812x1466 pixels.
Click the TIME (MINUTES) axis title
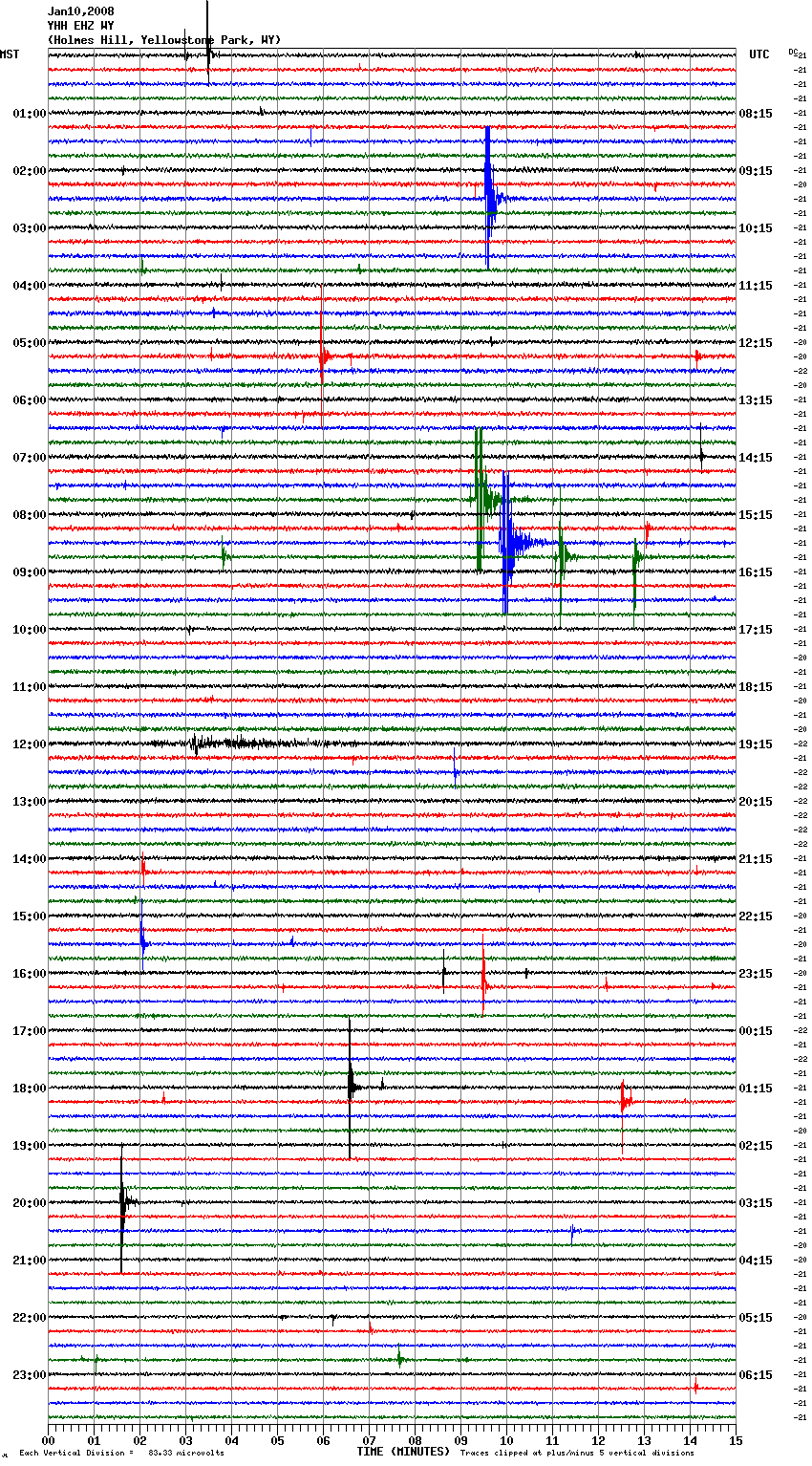(x=403, y=1452)
